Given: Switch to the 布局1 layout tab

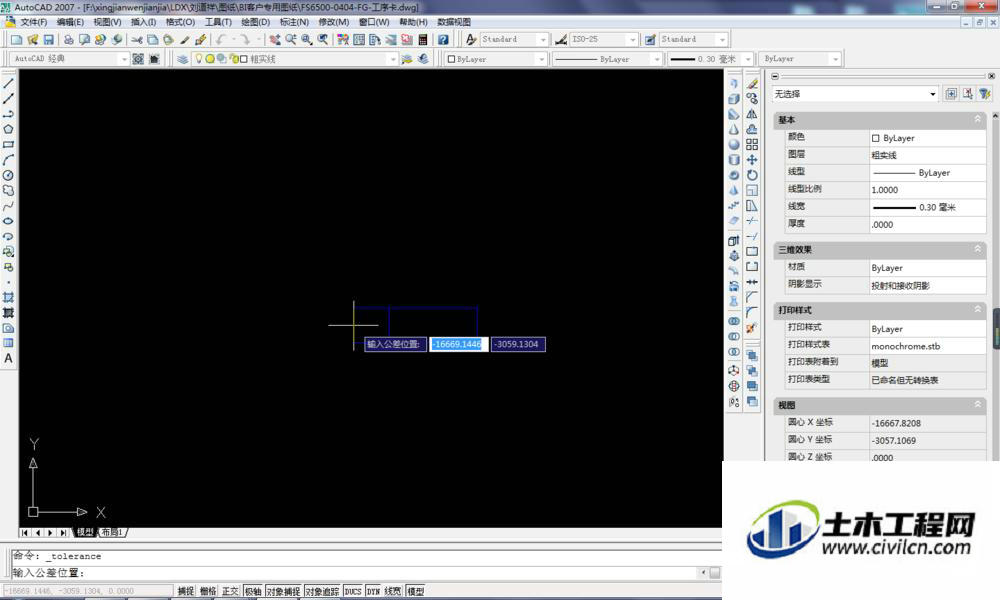Looking at the screenshot, I should click(112, 532).
